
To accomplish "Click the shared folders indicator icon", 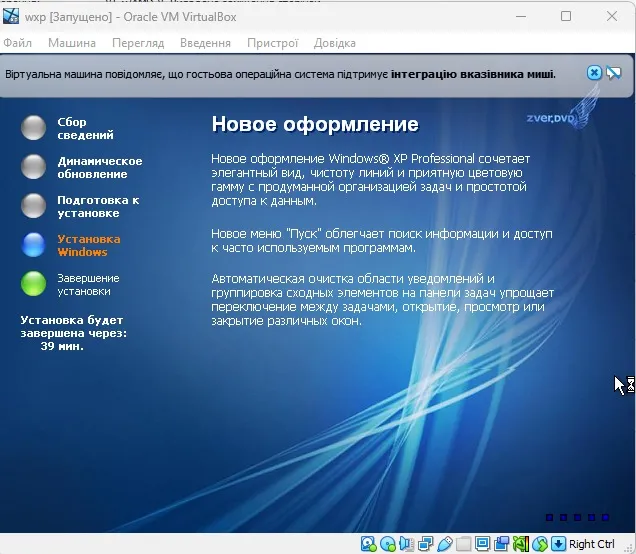I will coord(463,544).
